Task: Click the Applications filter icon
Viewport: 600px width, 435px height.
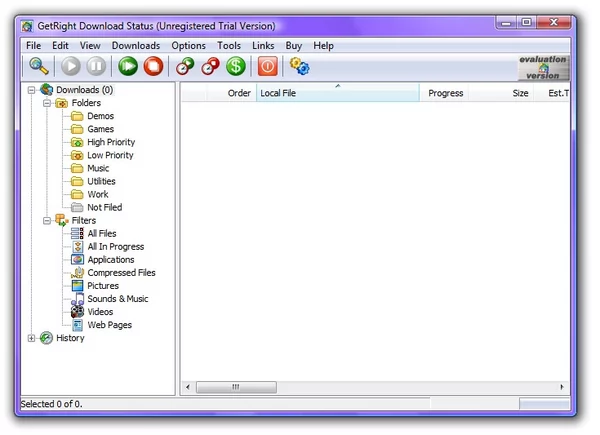Action: (x=77, y=259)
